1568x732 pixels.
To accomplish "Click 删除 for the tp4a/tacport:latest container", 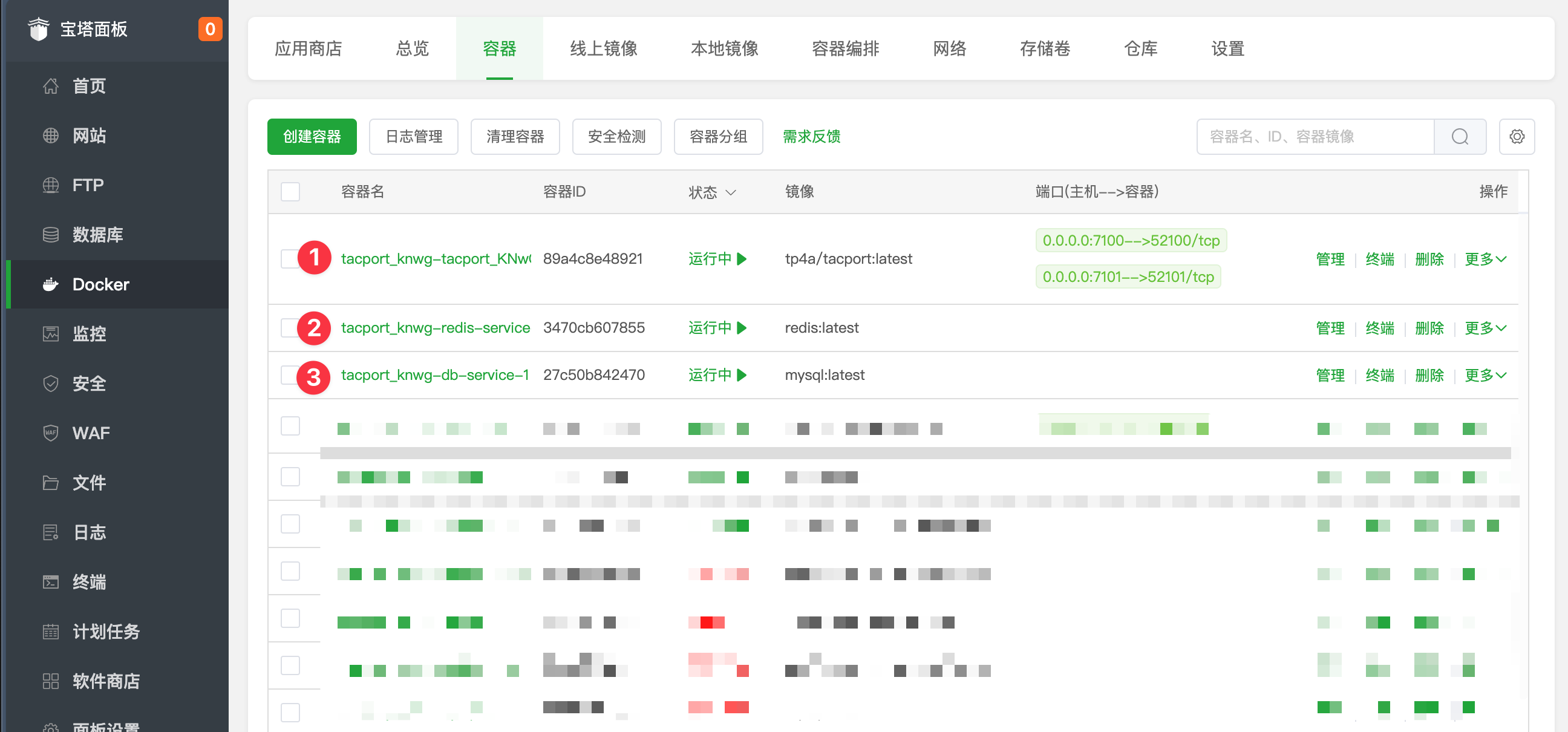I will (x=1429, y=259).
